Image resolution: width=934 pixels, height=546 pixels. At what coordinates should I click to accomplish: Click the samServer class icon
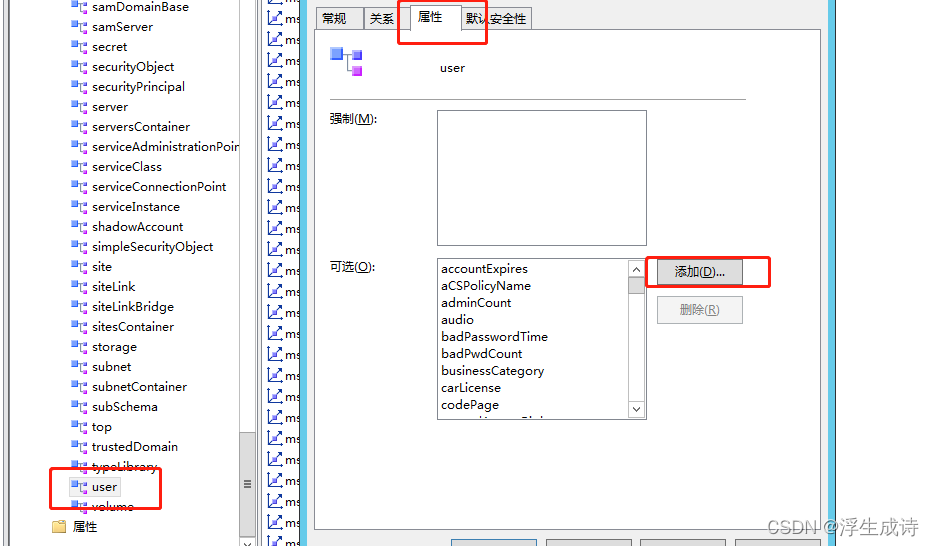pyautogui.click(x=79, y=26)
